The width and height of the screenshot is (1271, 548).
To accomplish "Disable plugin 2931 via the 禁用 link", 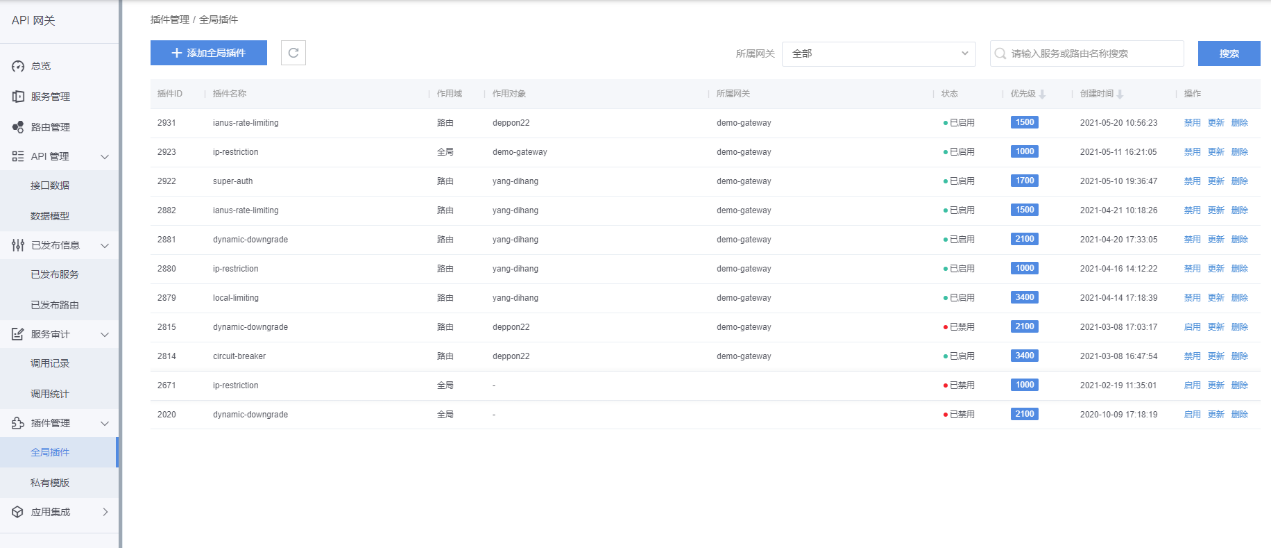I will (1192, 123).
